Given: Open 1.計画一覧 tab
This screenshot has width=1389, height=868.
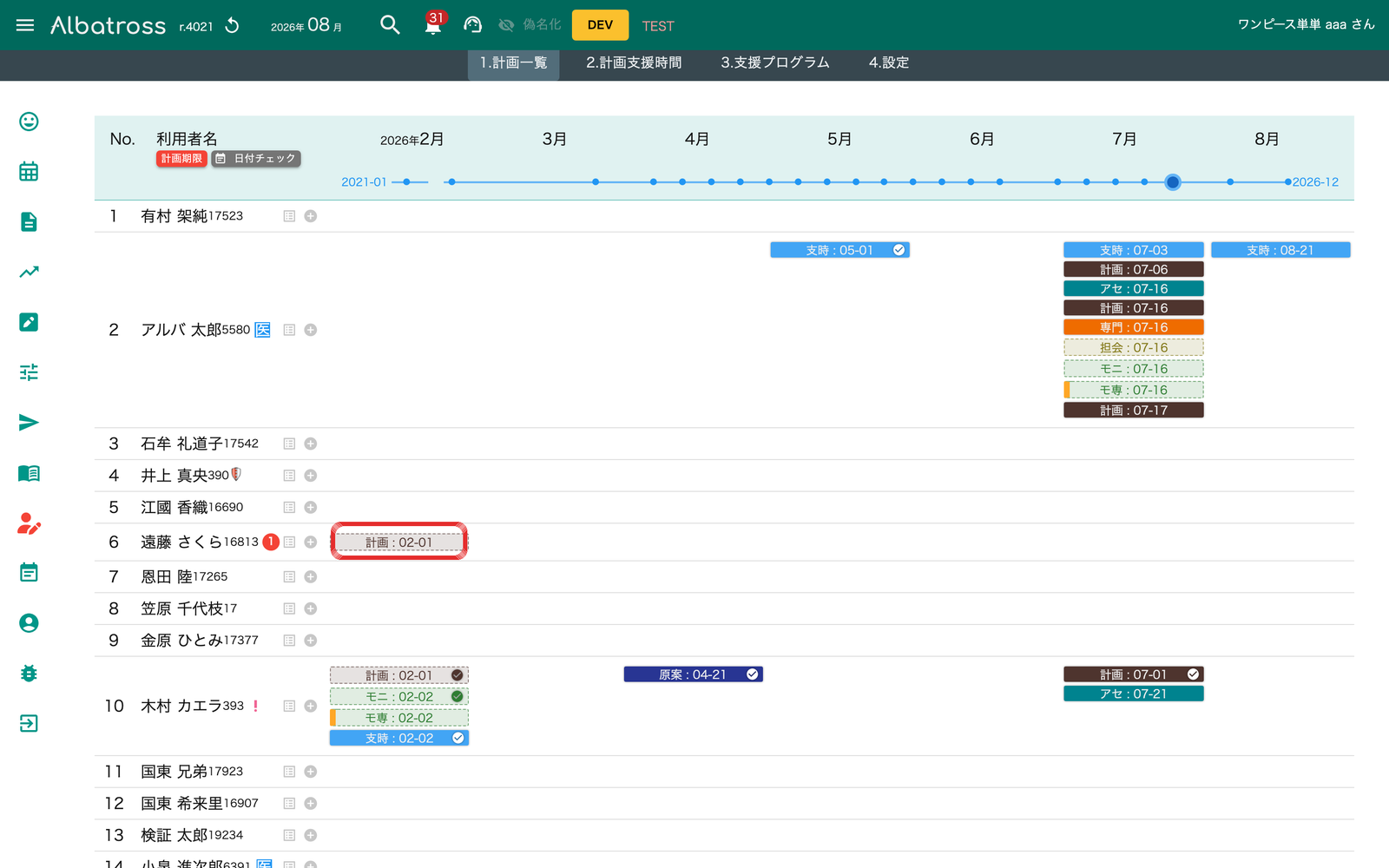Looking at the screenshot, I should tap(513, 62).
